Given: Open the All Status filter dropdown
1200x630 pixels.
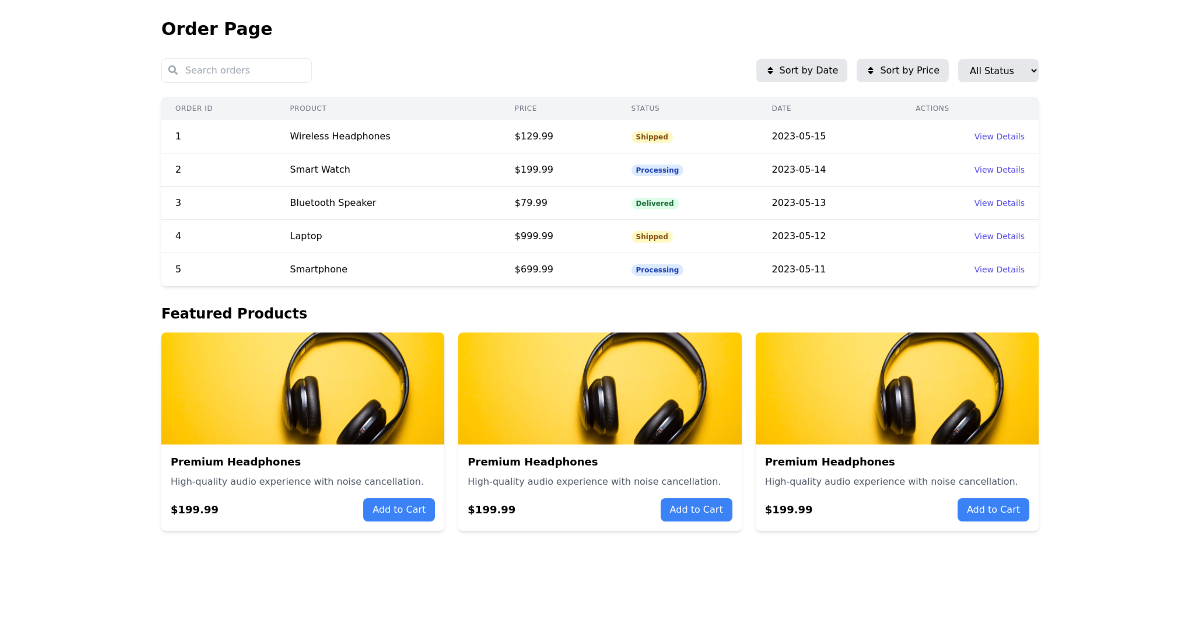Looking at the screenshot, I should pos(997,70).
